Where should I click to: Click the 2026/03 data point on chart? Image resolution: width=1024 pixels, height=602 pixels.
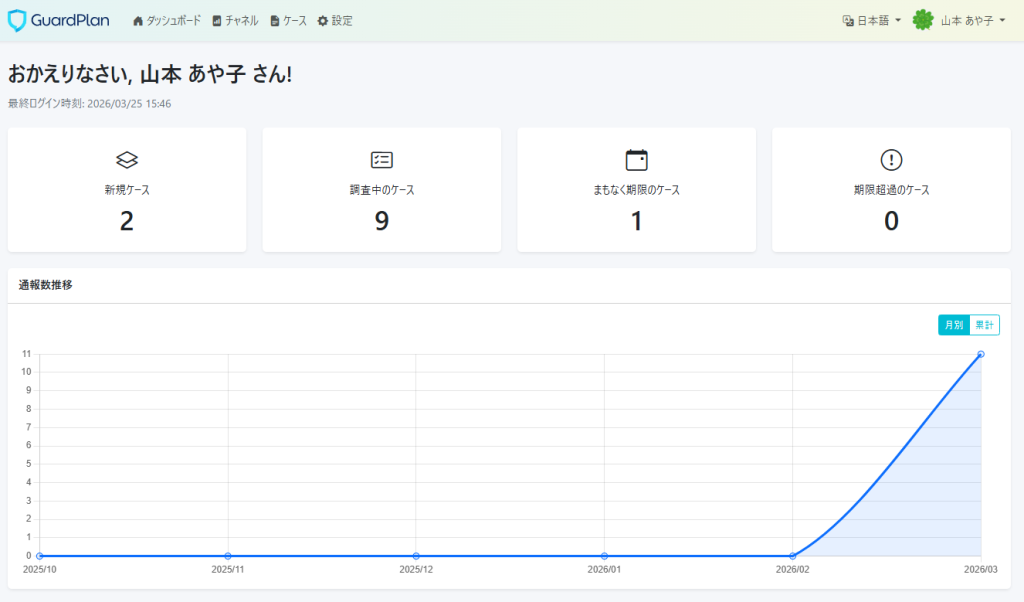tap(980, 354)
